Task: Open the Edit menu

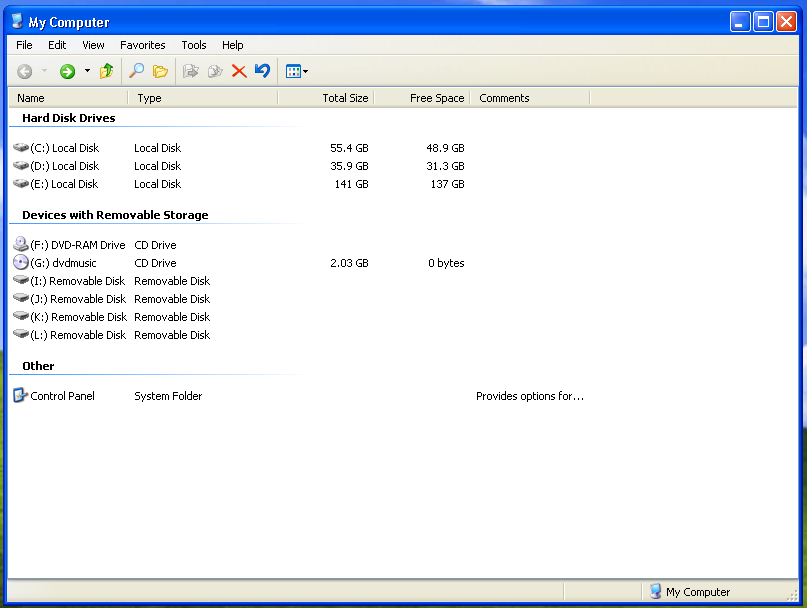Action: coord(57,45)
